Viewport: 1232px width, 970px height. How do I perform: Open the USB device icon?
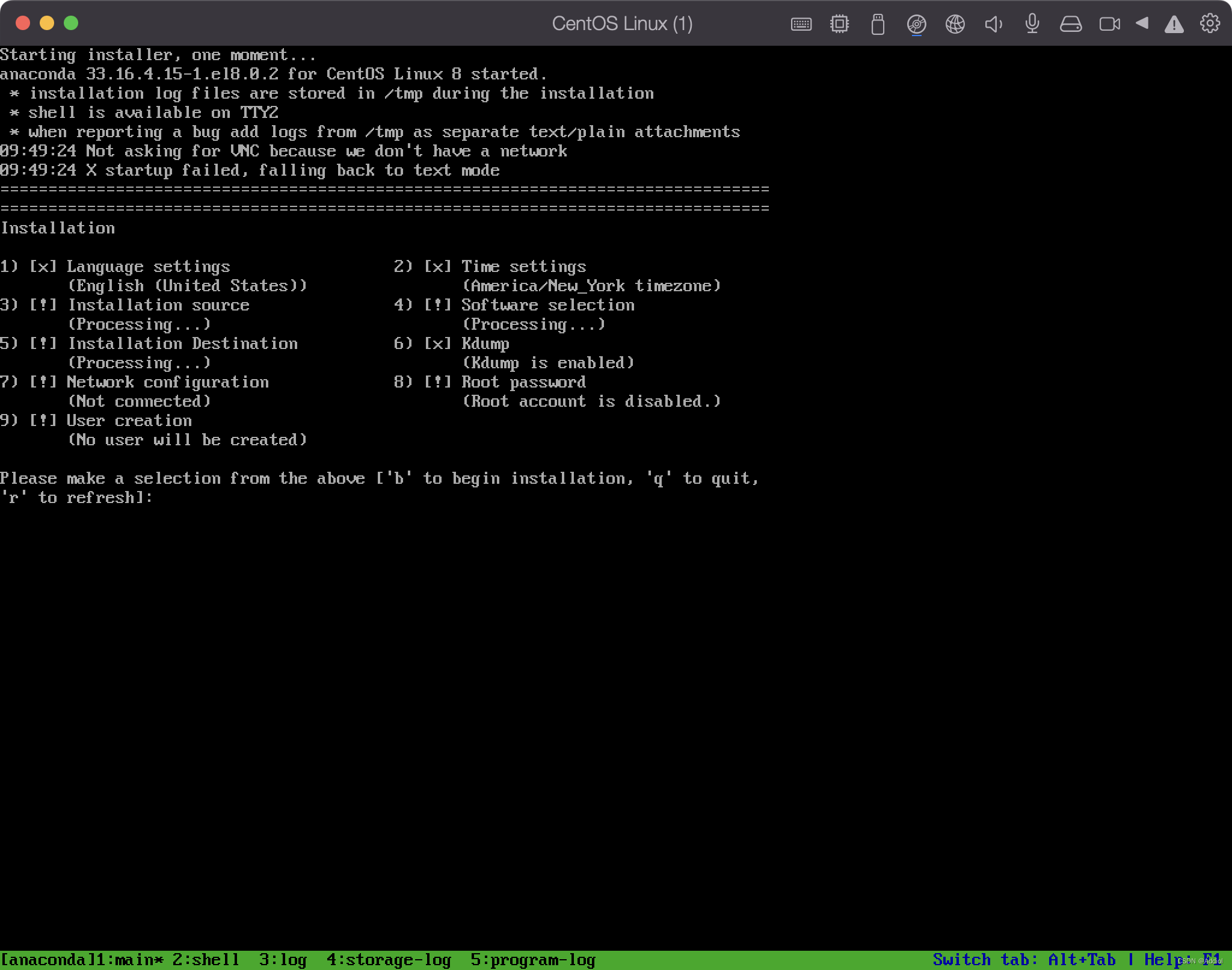(x=878, y=24)
